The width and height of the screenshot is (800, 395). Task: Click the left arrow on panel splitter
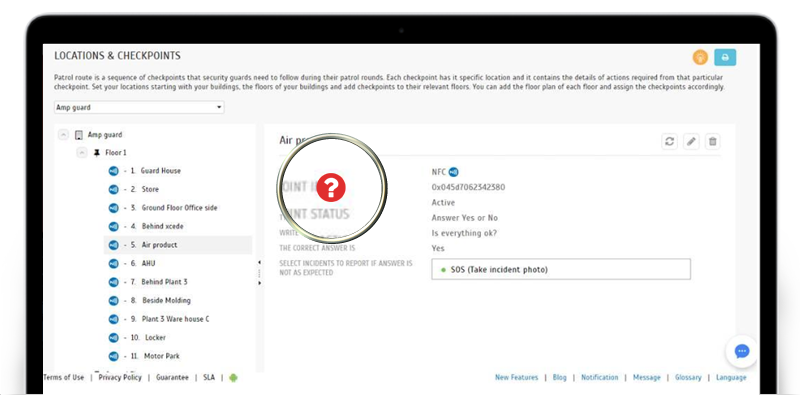coord(259,262)
